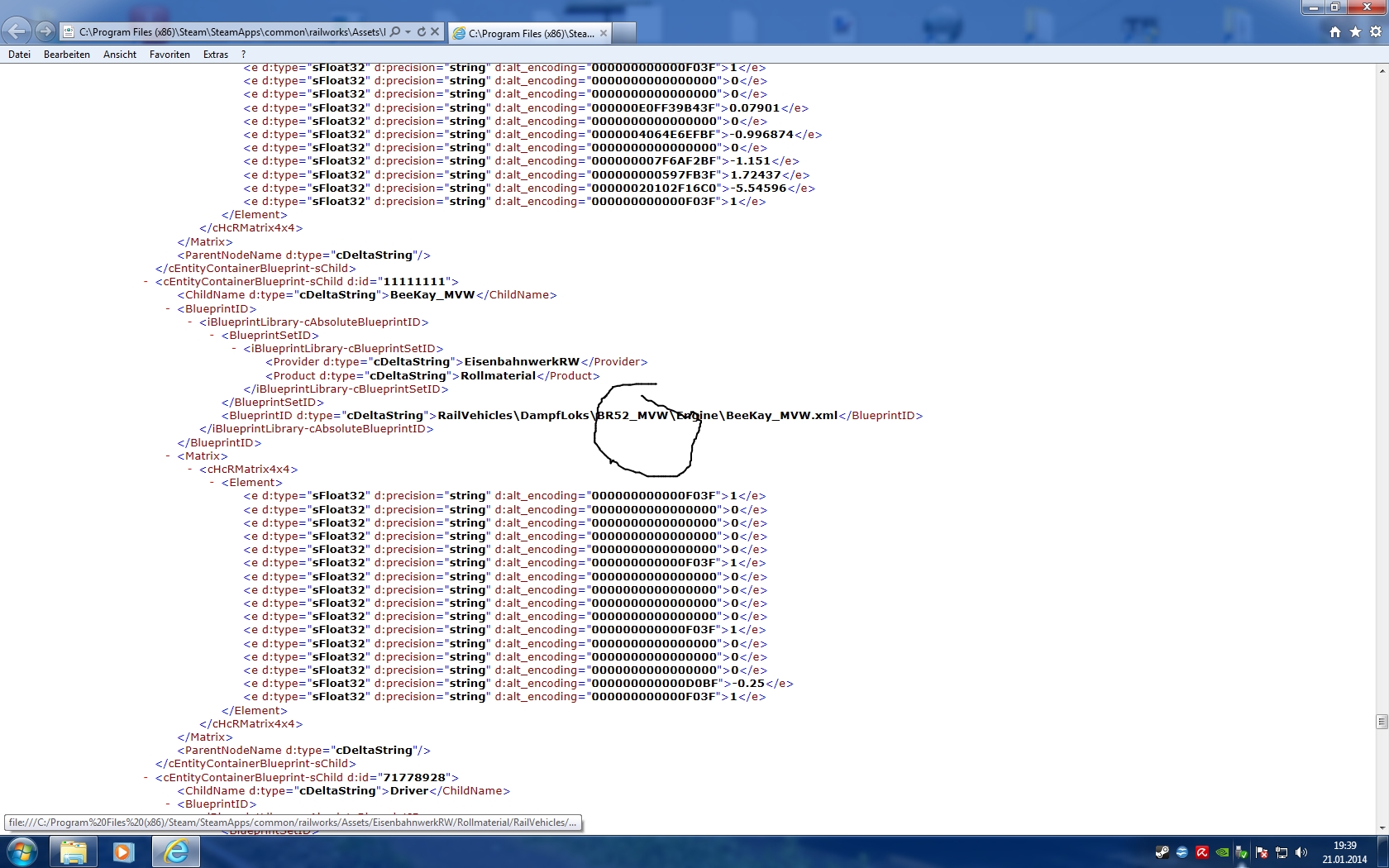Click the id value 71778928

(414, 778)
